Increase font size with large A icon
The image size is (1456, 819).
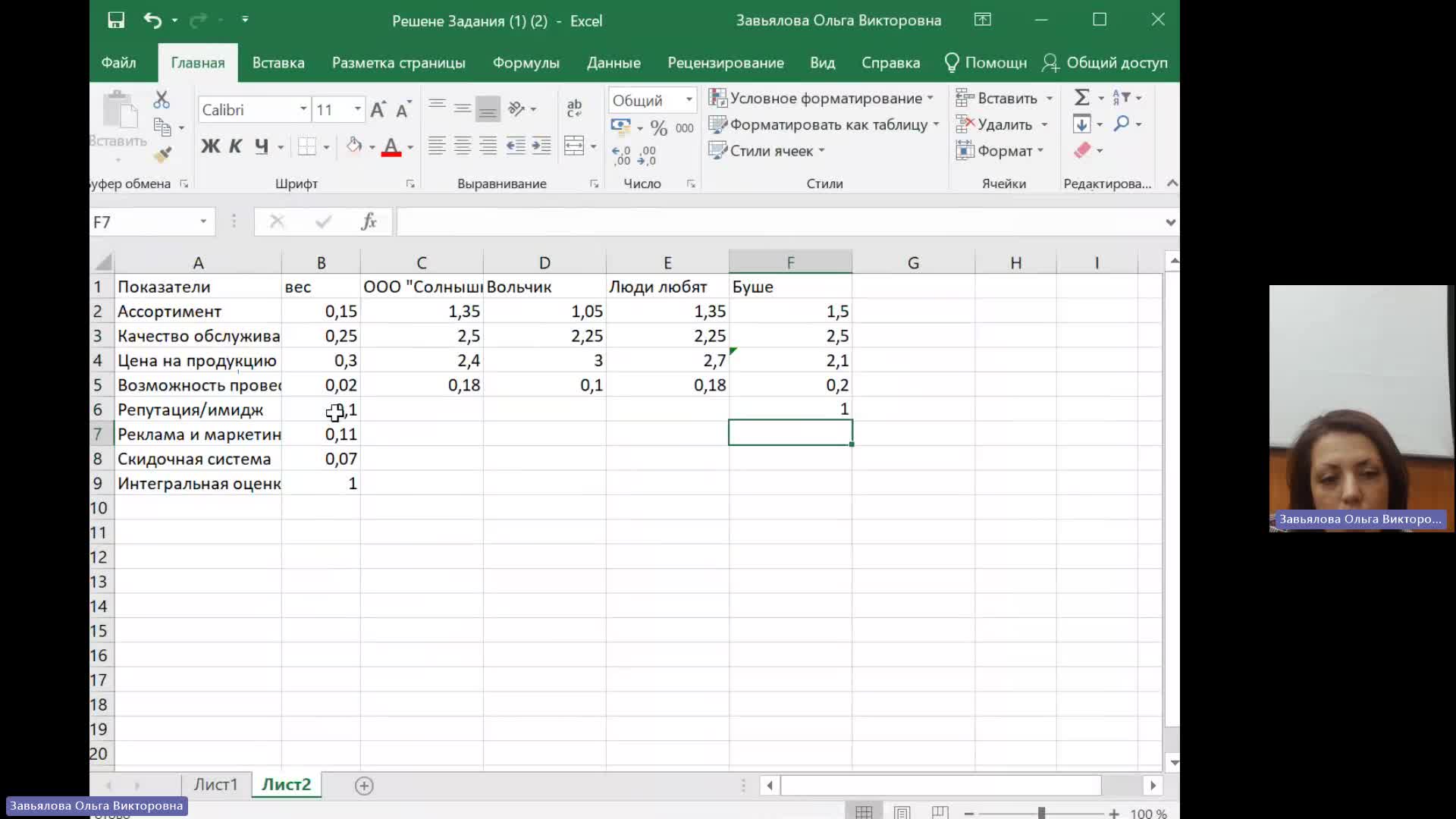coord(378,110)
